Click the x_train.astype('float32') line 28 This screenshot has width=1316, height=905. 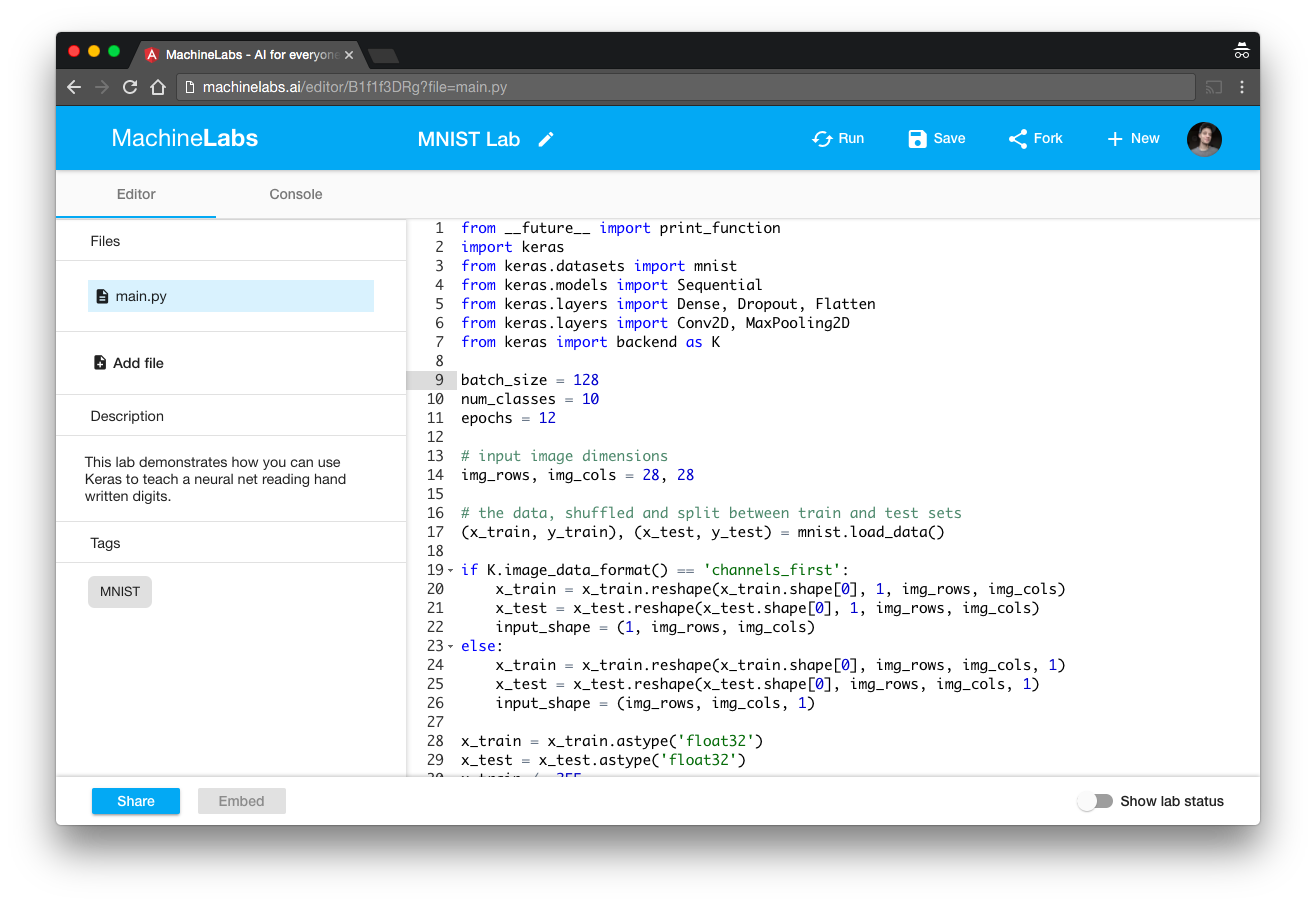tap(612, 741)
